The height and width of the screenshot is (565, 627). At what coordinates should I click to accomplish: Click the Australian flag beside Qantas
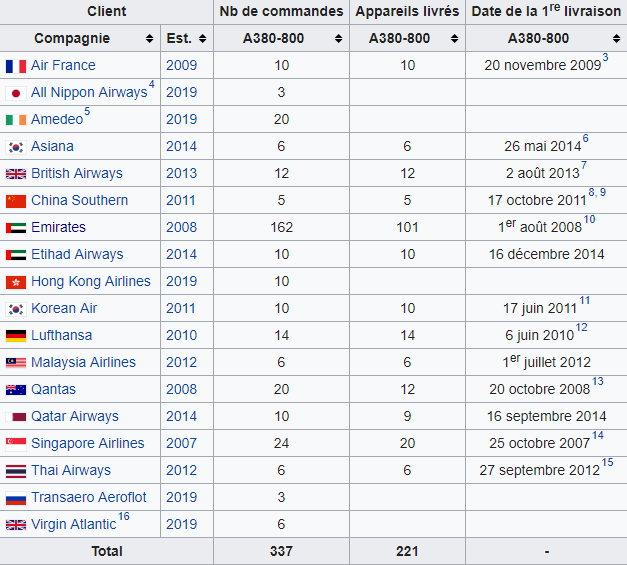(16, 390)
